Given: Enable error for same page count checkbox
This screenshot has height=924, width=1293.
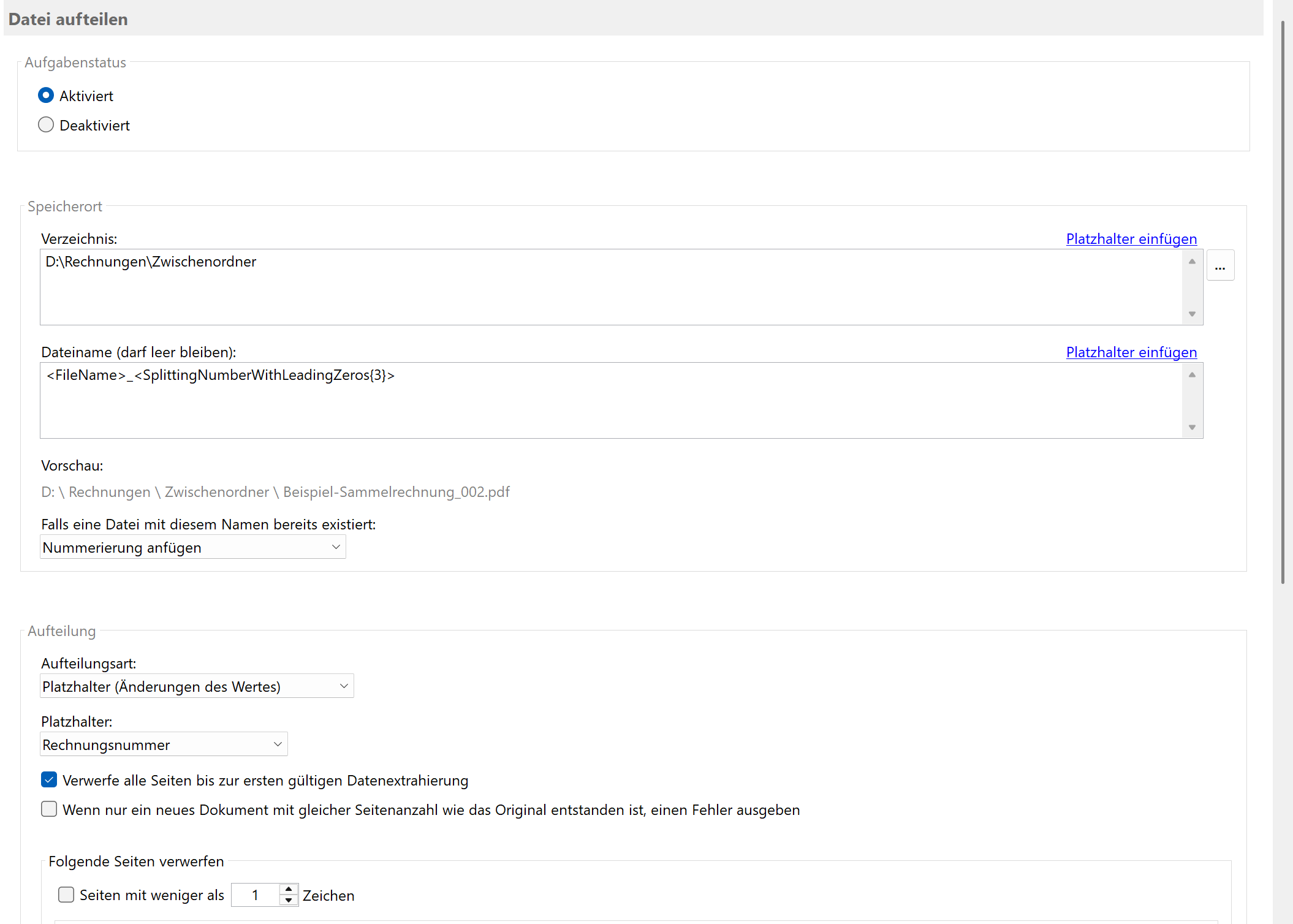Looking at the screenshot, I should click(49, 809).
